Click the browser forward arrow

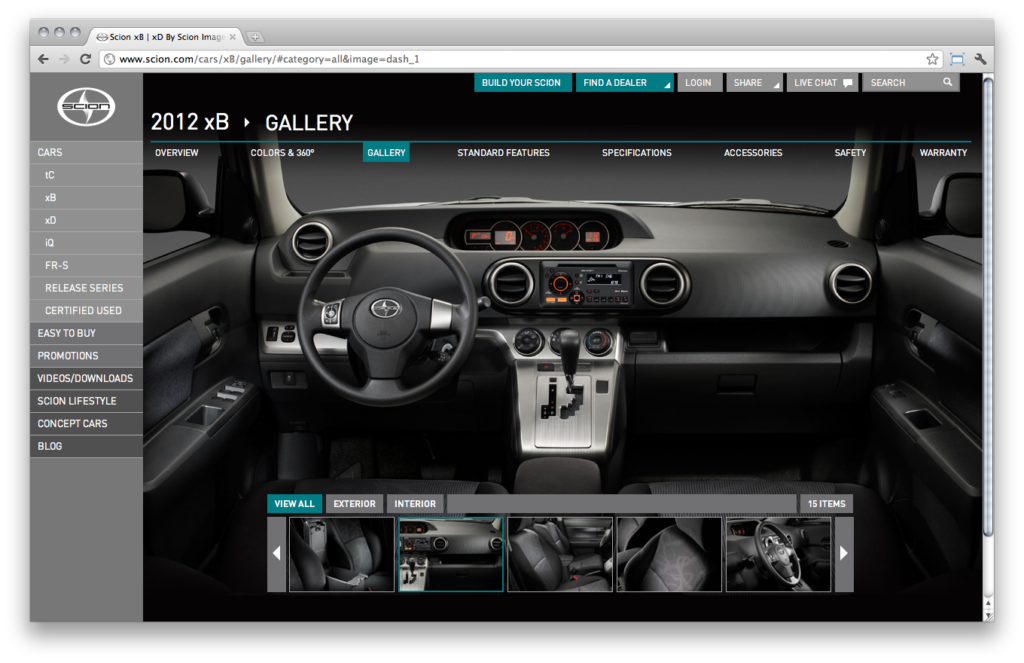pyautogui.click(x=64, y=59)
